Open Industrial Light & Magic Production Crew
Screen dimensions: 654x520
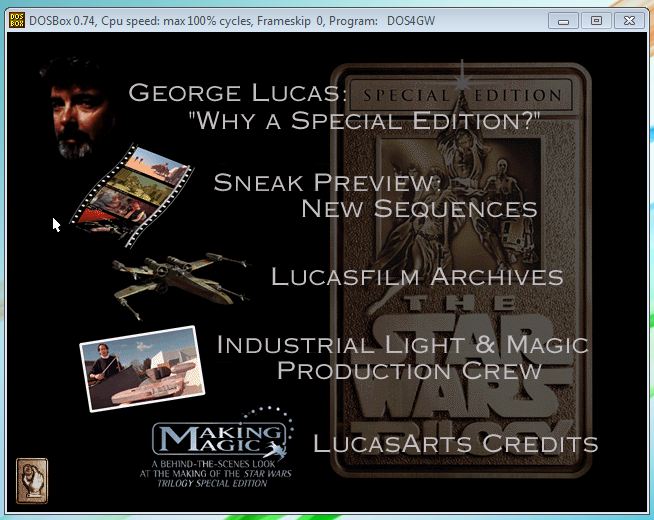(402, 357)
